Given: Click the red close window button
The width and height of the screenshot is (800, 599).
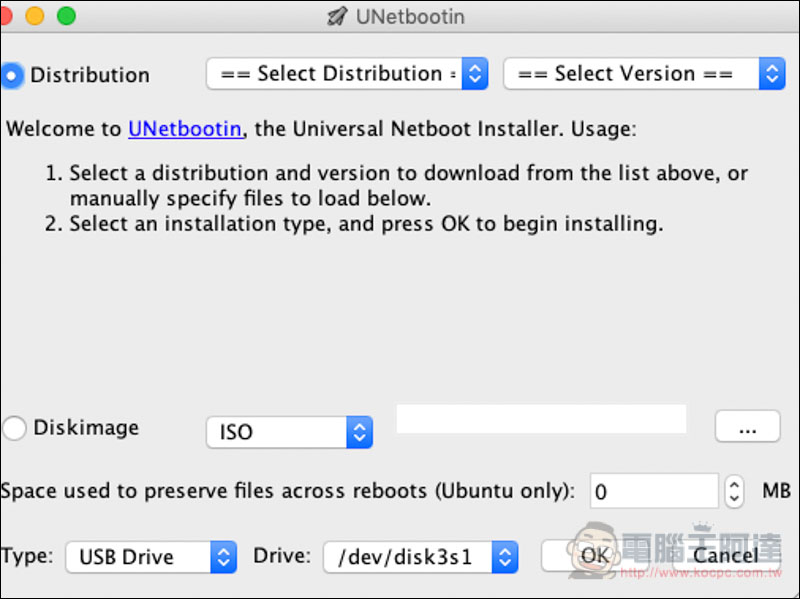Looking at the screenshot, I should 6,16.
